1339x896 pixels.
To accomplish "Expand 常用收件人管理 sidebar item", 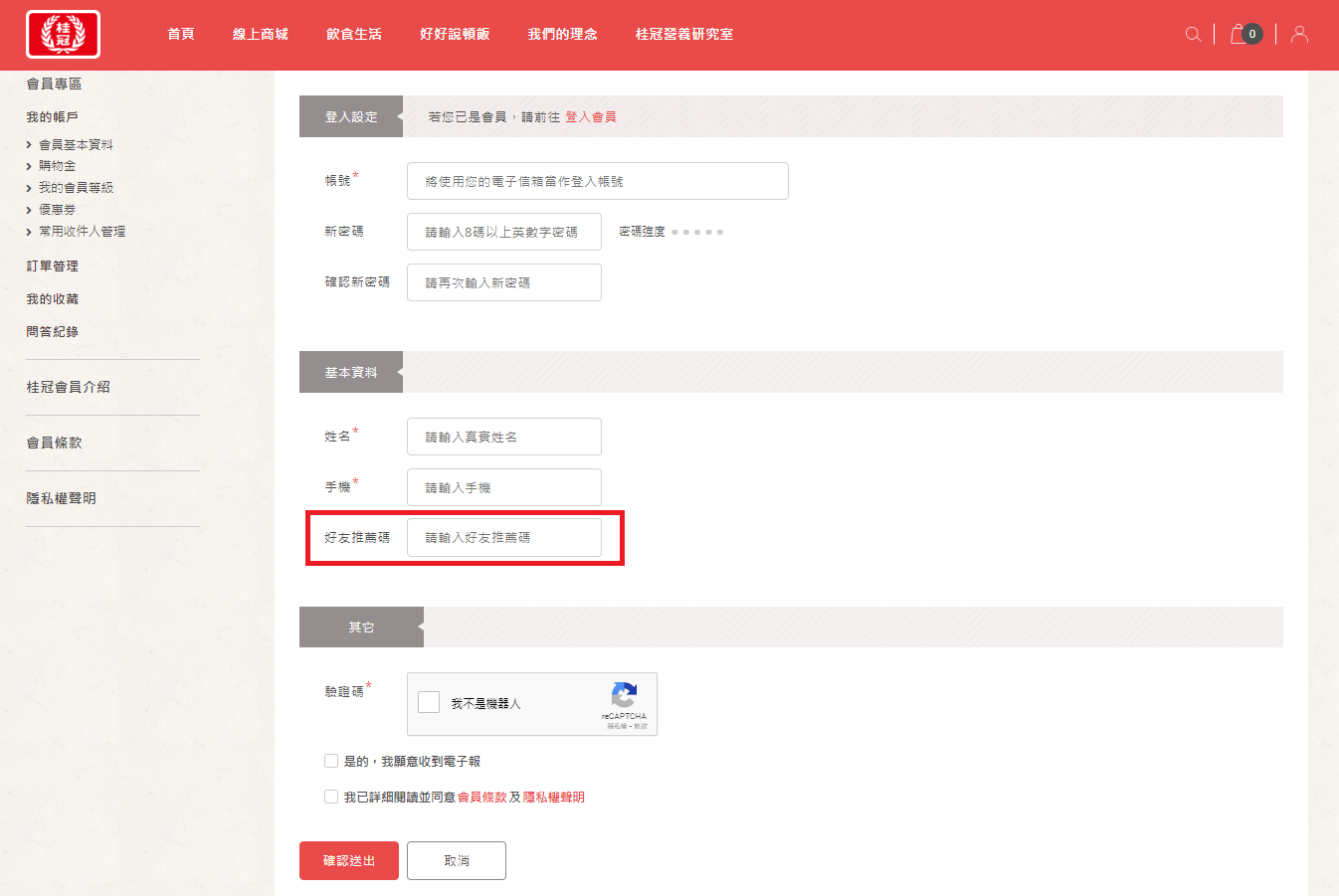I will (82, 232).
